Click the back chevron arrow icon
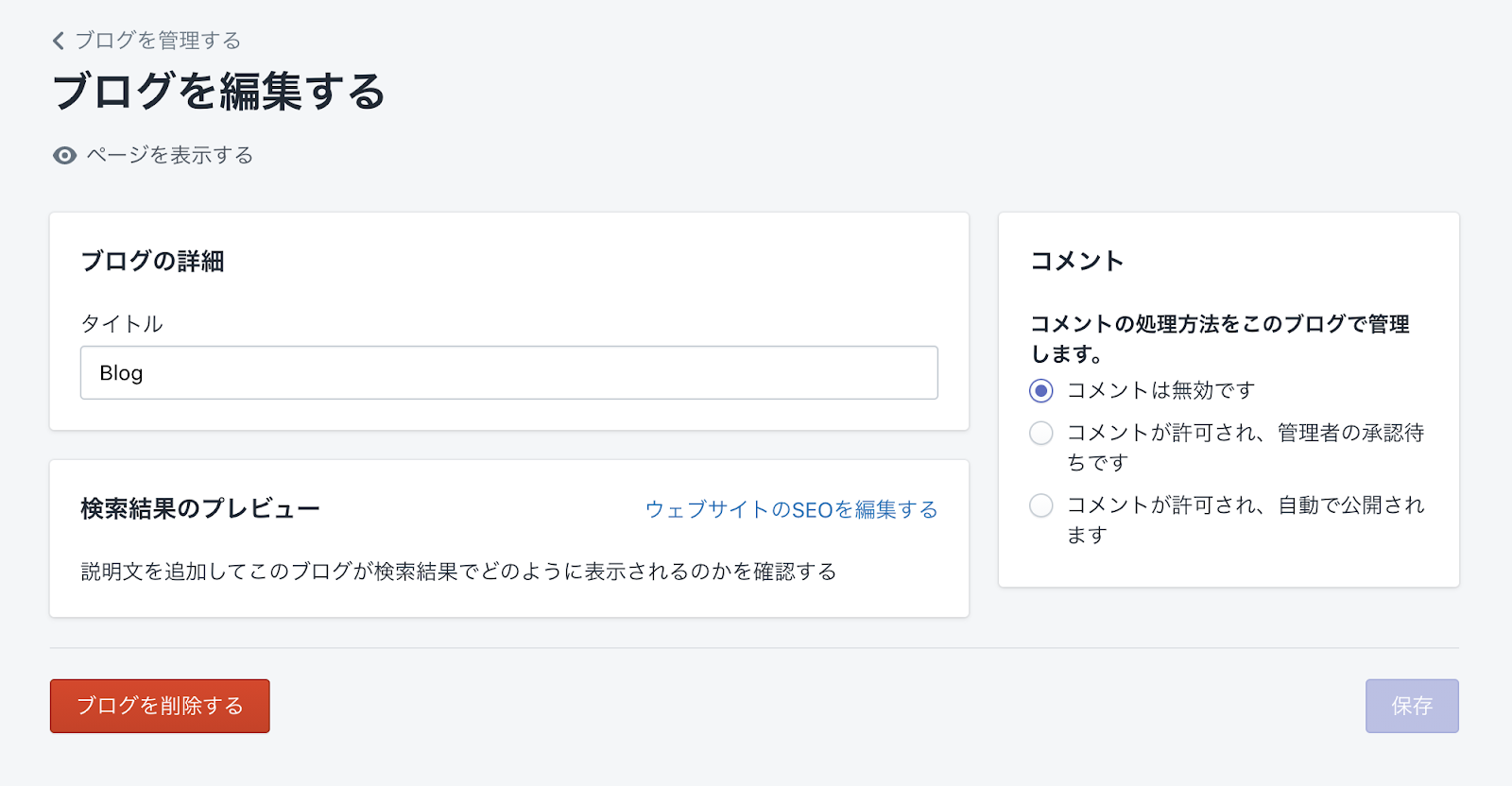The height and width of the screenshot is (786, 1512). [x=59, y=41]
